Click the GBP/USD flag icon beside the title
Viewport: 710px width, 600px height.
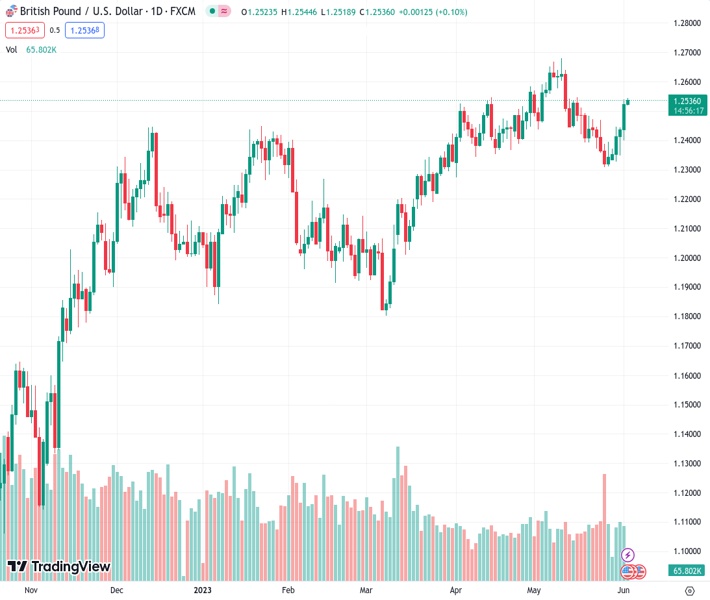coord(11,12)
